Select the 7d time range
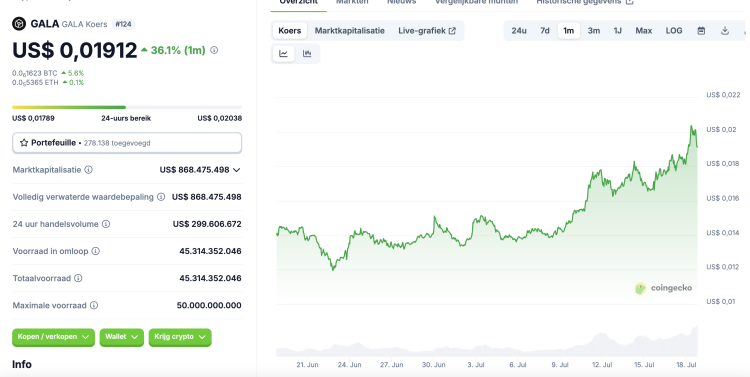The image size is (750, 377). tap(545, 31)
